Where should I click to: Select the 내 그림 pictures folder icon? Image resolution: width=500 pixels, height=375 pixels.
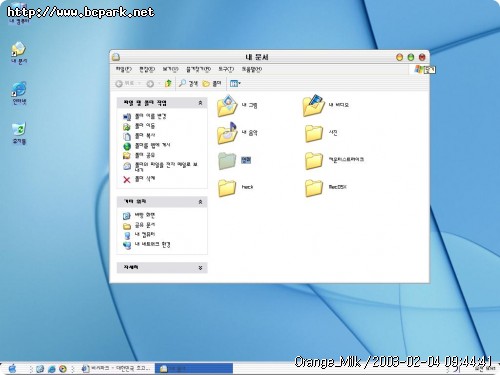pos(227,106)
